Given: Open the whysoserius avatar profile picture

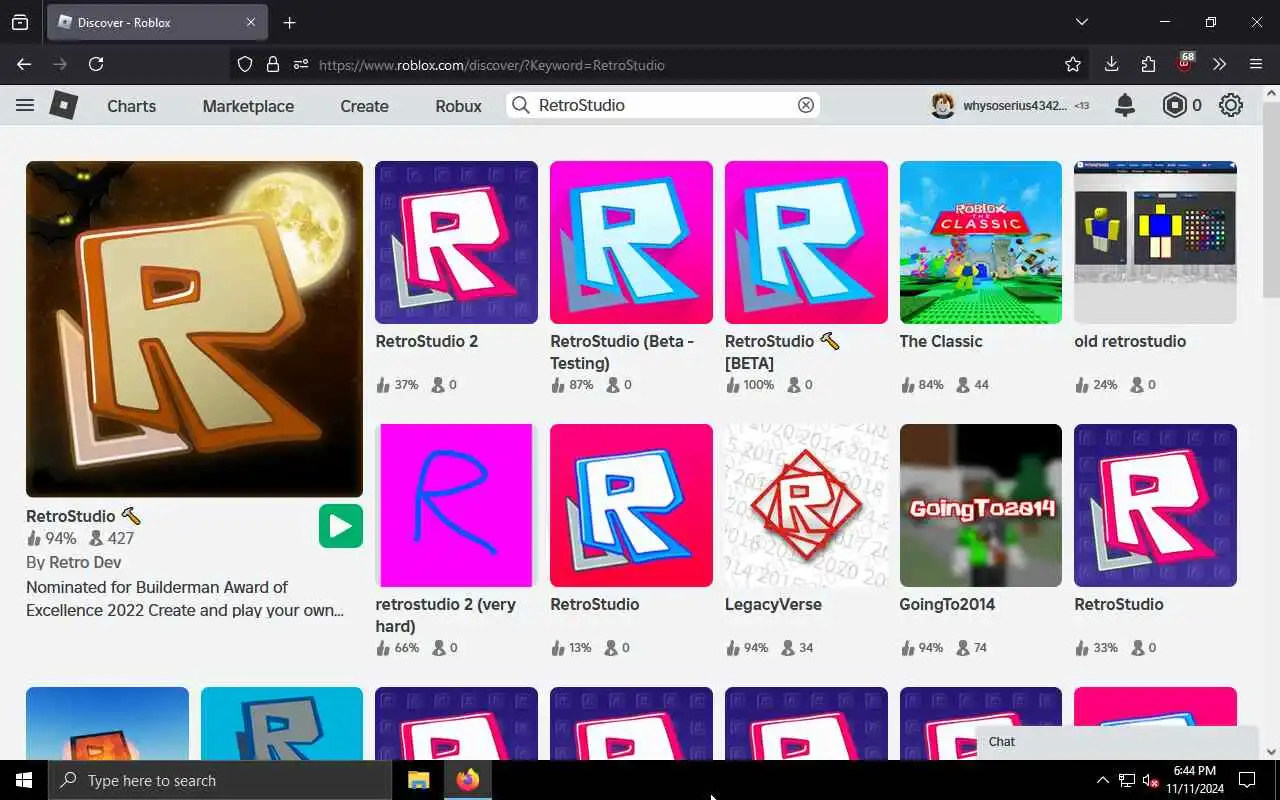Looking at the screenshot, I should point(942,105).
